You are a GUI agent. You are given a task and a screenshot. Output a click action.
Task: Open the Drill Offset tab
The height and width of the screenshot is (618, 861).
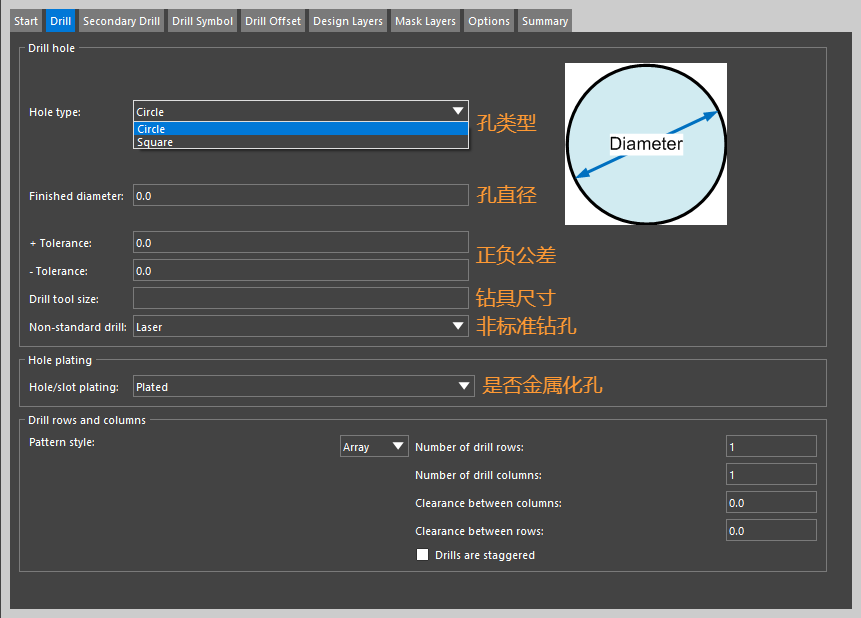point(272,21)
